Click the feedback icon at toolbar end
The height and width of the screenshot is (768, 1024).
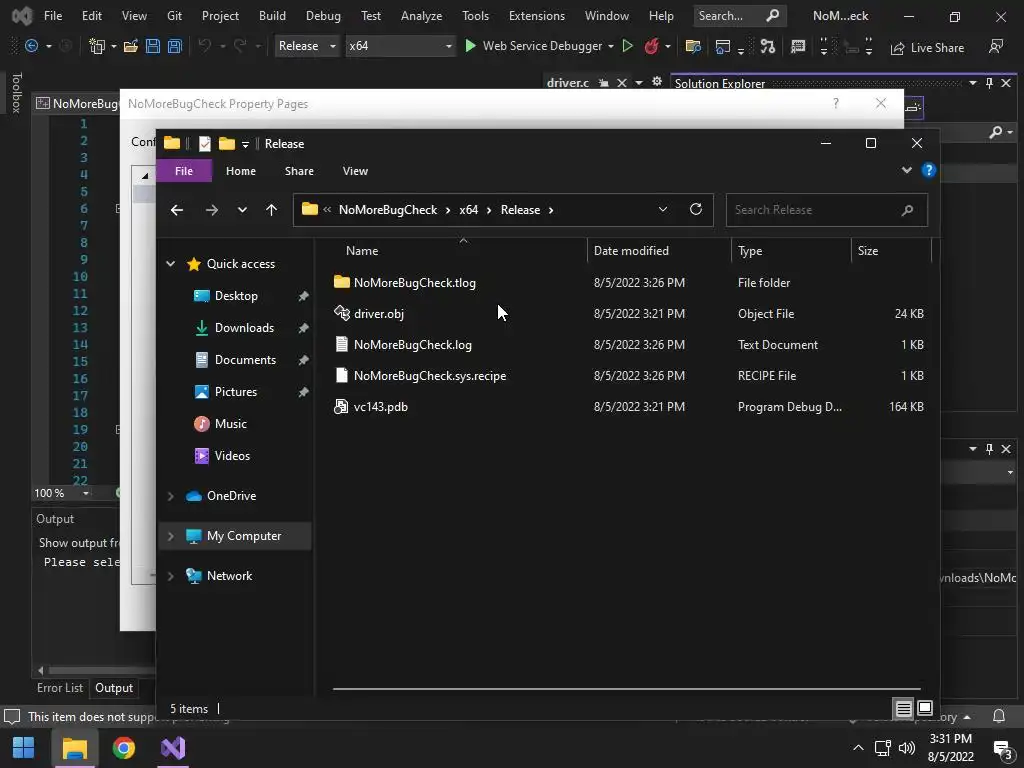pos(996,46)
